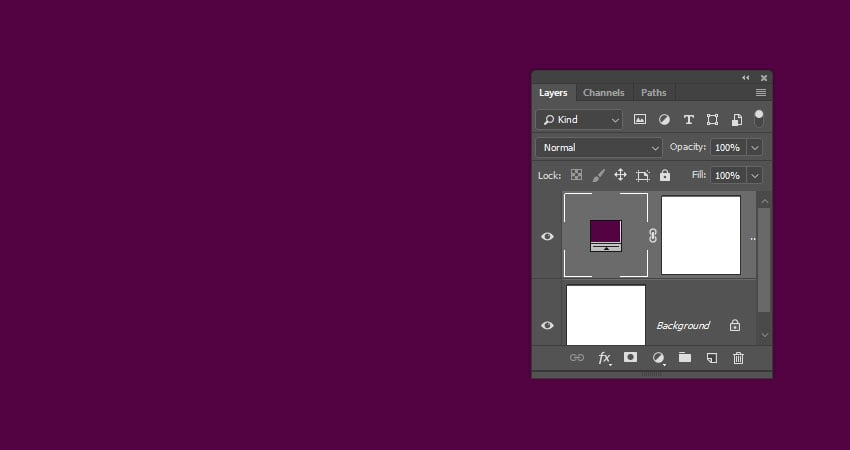Add layer mask button

(630, 357)
